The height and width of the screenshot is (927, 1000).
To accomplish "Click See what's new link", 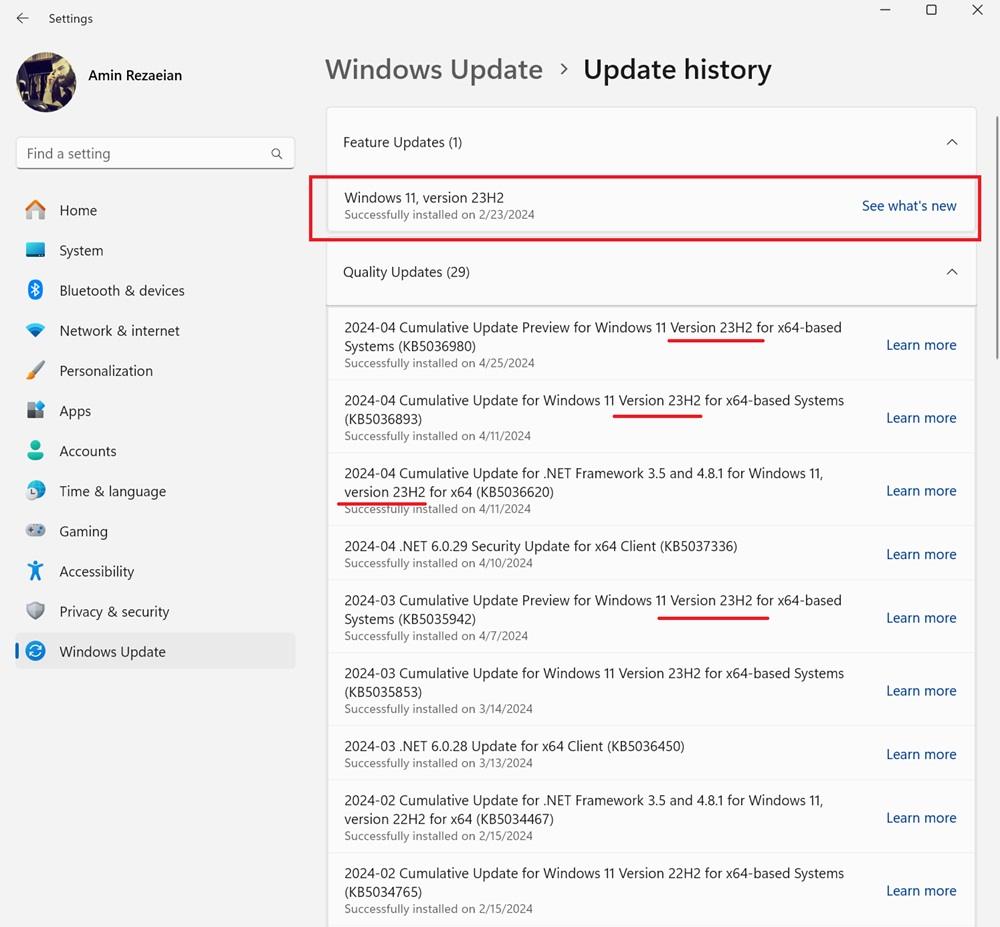I will 908,206.
